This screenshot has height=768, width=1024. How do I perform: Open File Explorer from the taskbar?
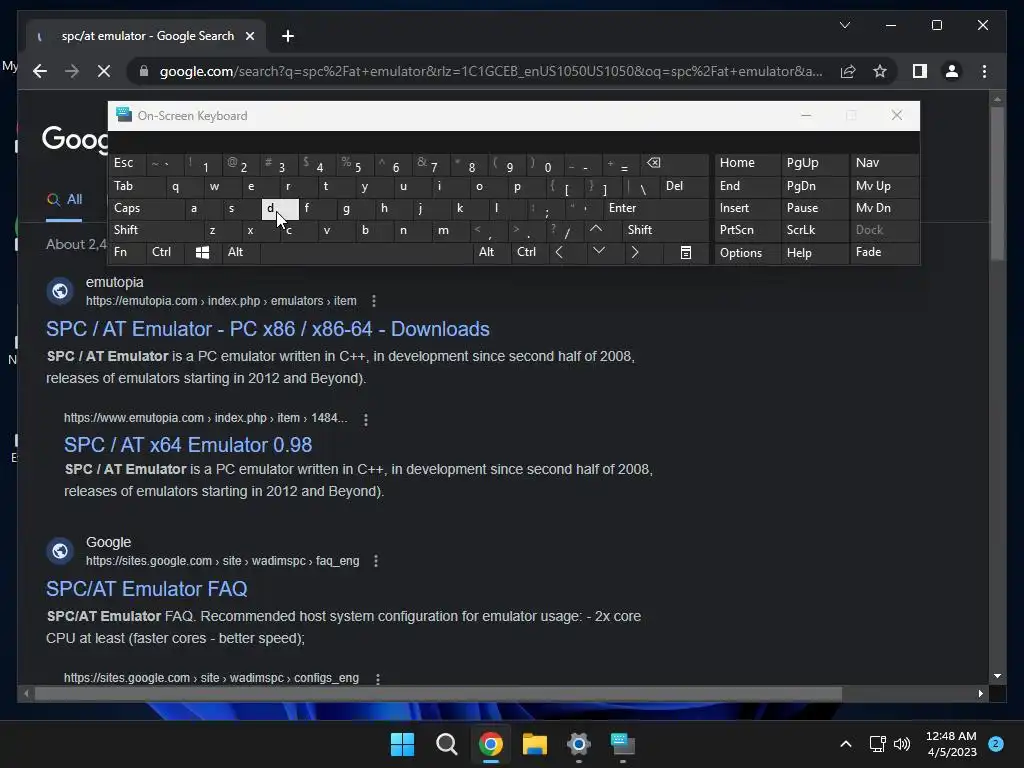click(535, 744)
